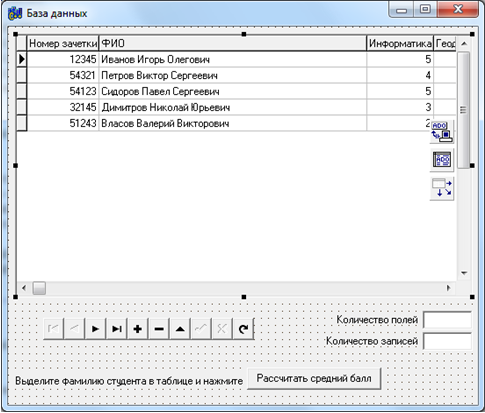Click the label Выделите фамилию студента в таблице
The width and height of the screenshot is (485, 413).
click(129, 381)
